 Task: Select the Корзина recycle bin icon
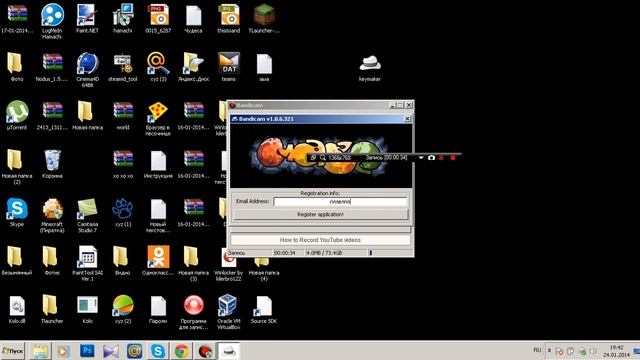52,164
